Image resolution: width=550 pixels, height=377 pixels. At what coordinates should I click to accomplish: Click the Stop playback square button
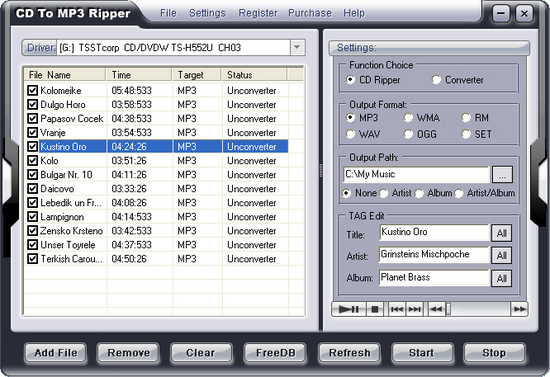pos(375,309)
